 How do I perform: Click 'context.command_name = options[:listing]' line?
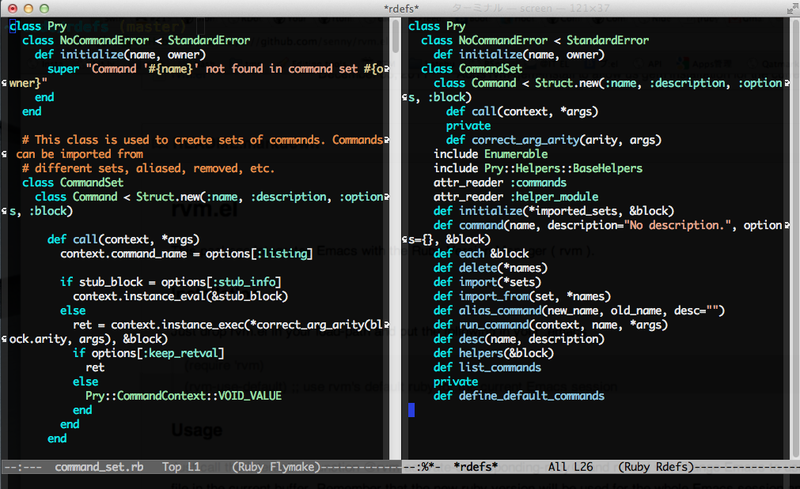pos(186,254)
